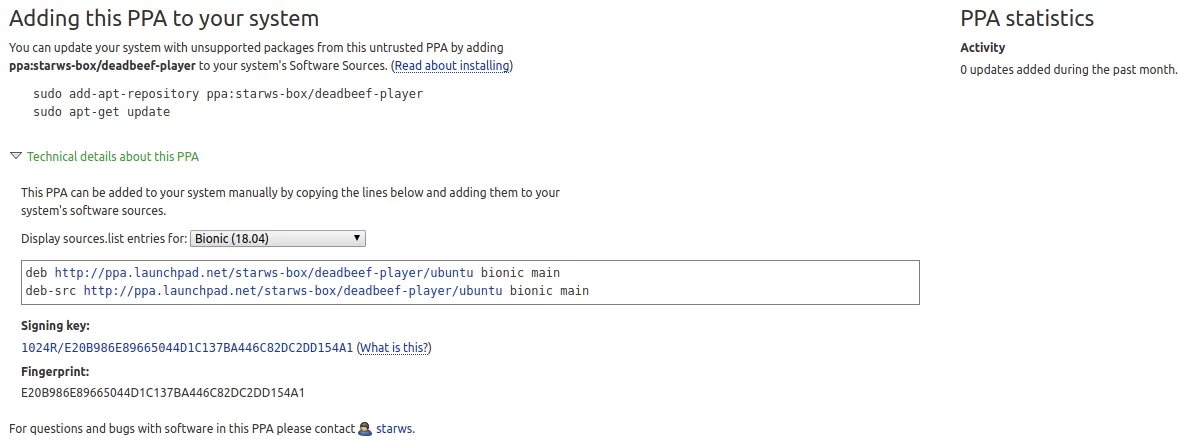1178x440 pixels.
Task: Click the Signing key label
Action: 56,326
